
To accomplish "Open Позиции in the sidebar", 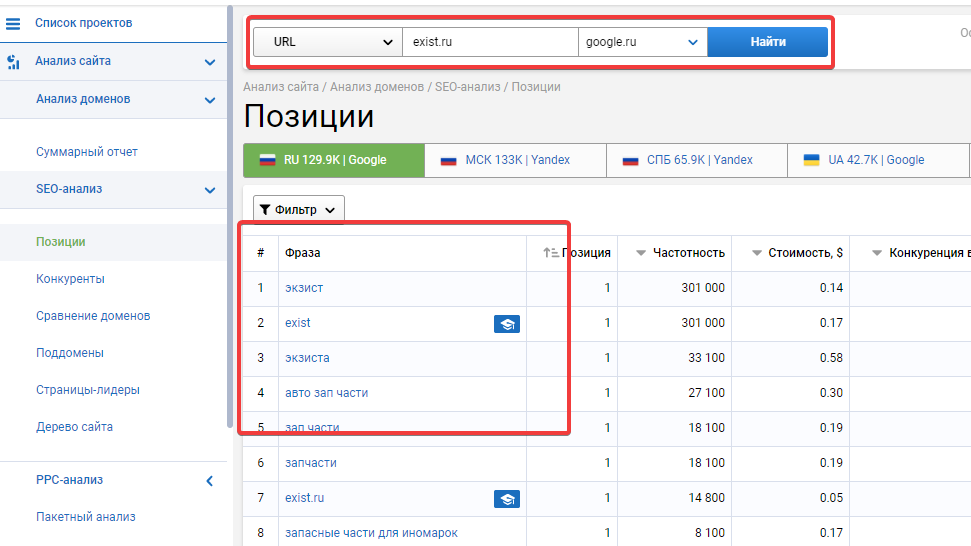I will coord(61,242).
